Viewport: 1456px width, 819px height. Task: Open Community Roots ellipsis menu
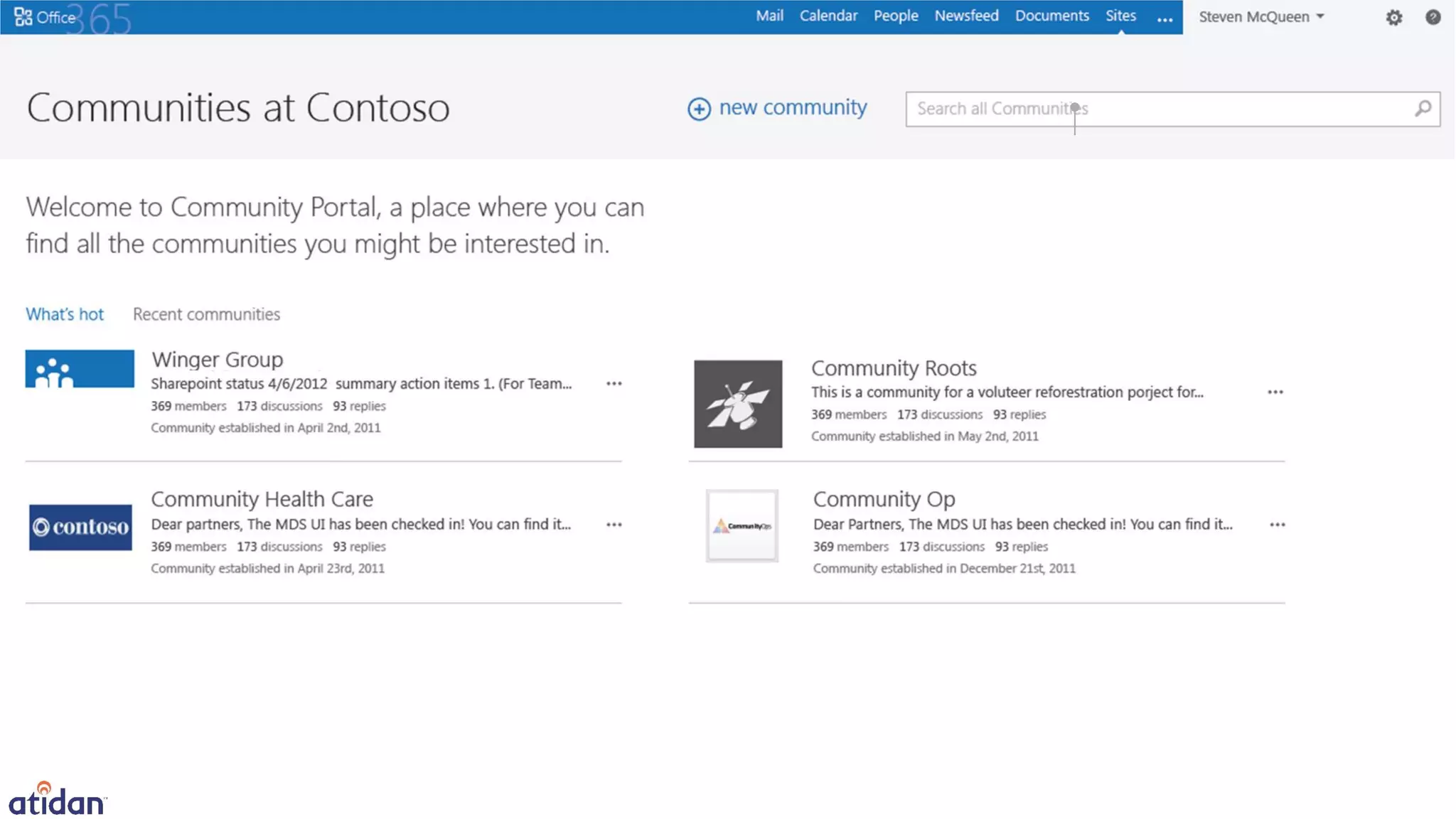point(1275,392)
